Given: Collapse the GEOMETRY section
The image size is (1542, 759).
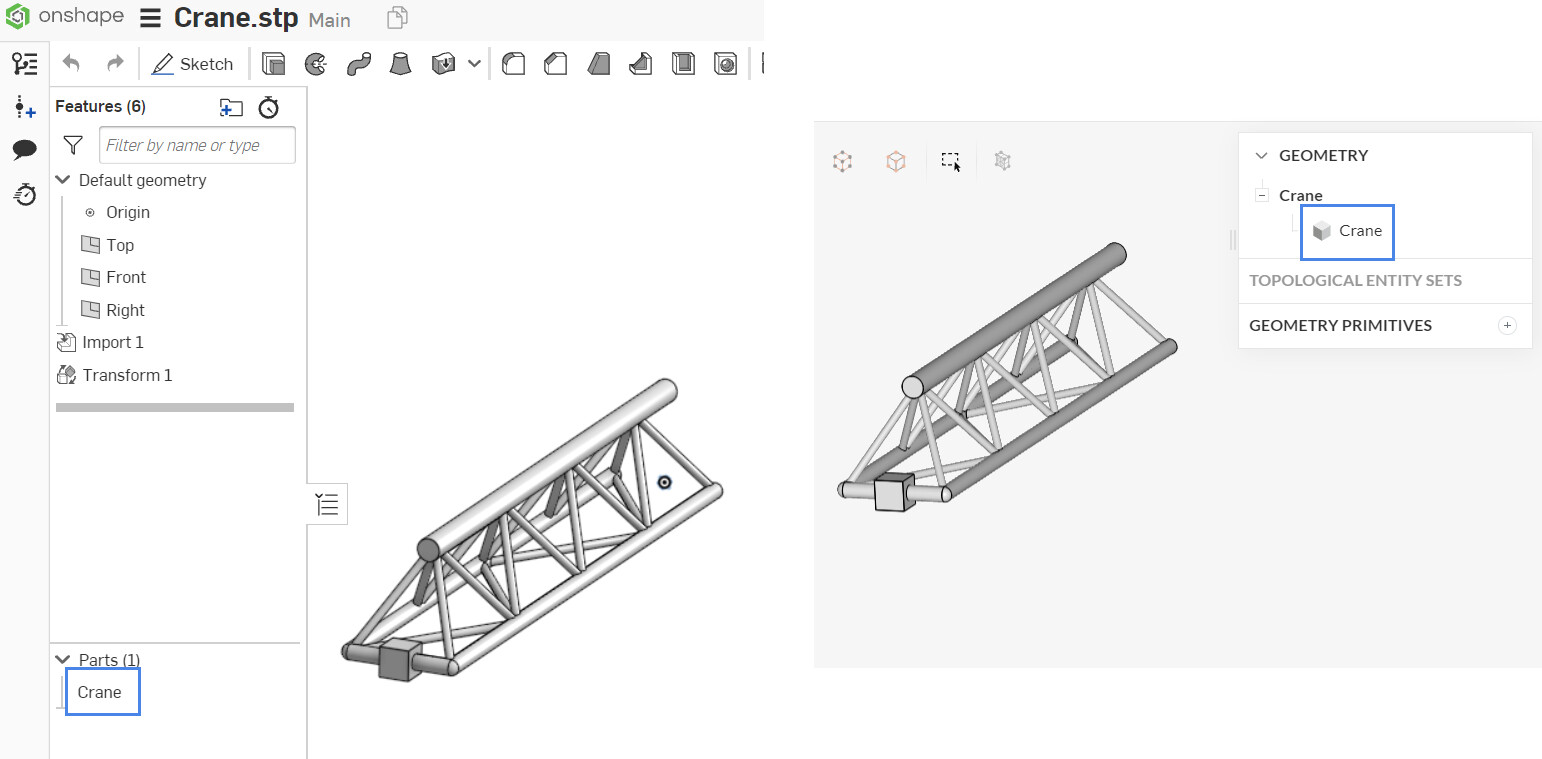Looking at the screenshot, I should tap(1260, 155).
